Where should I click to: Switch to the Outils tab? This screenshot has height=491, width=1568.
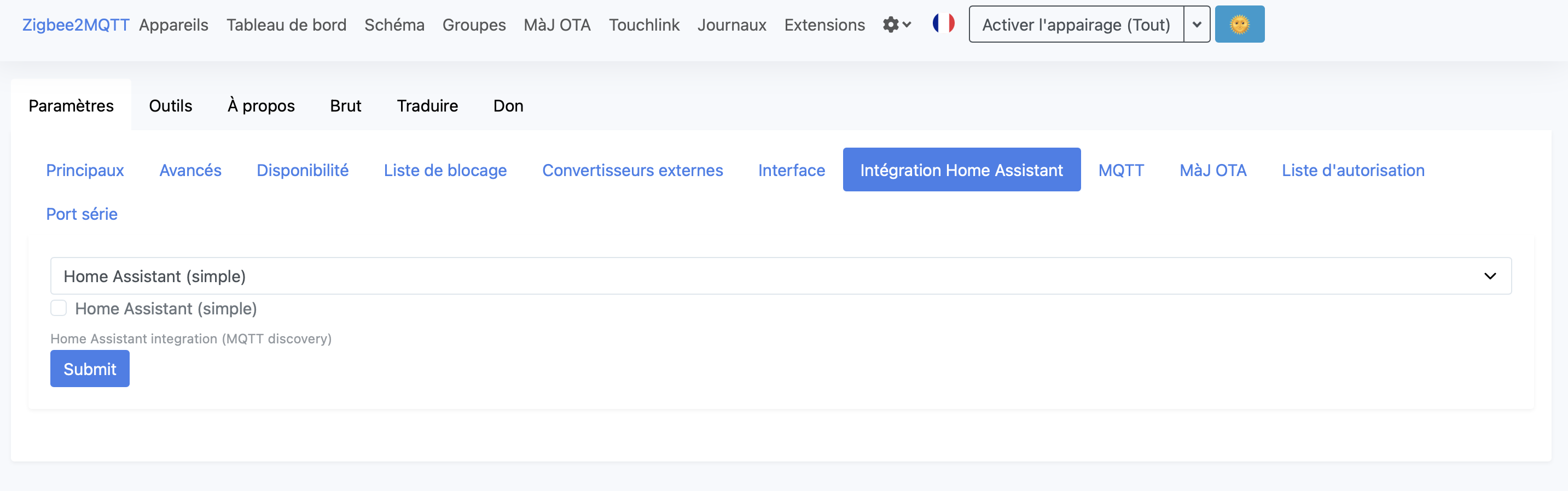point(171,106)
